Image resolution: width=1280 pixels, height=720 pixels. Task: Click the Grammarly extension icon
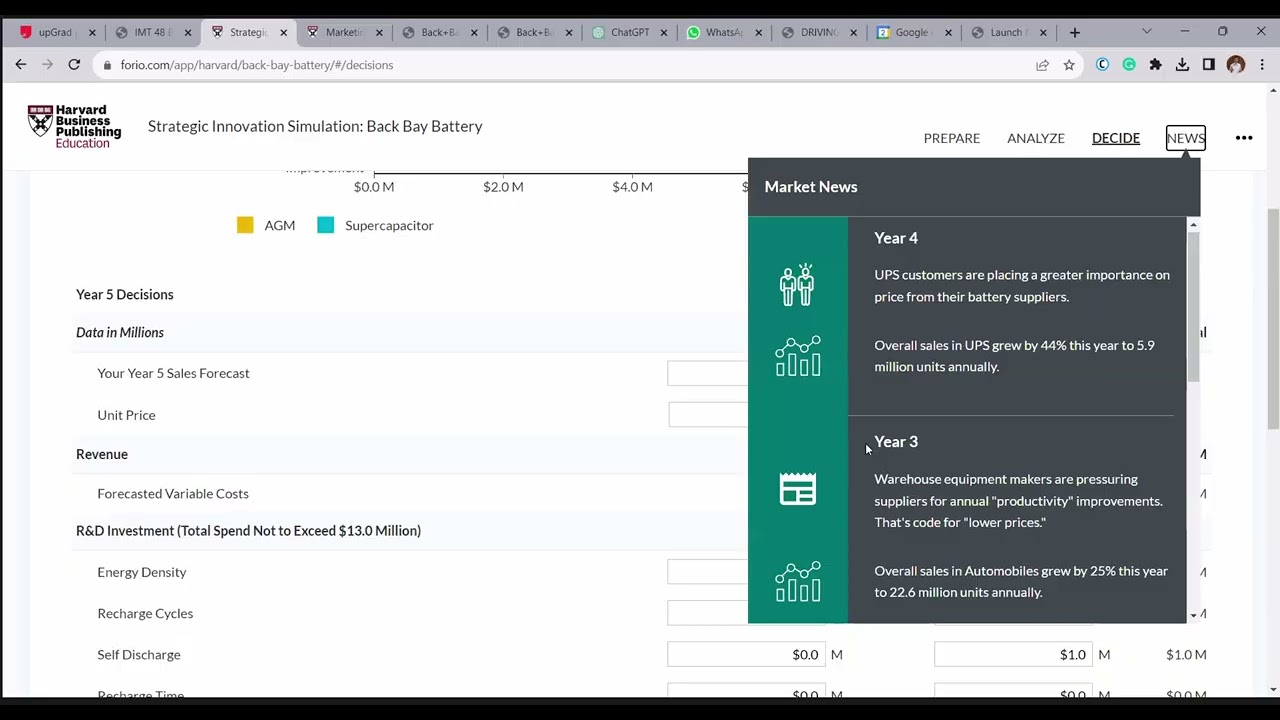tap(1129, 65)
